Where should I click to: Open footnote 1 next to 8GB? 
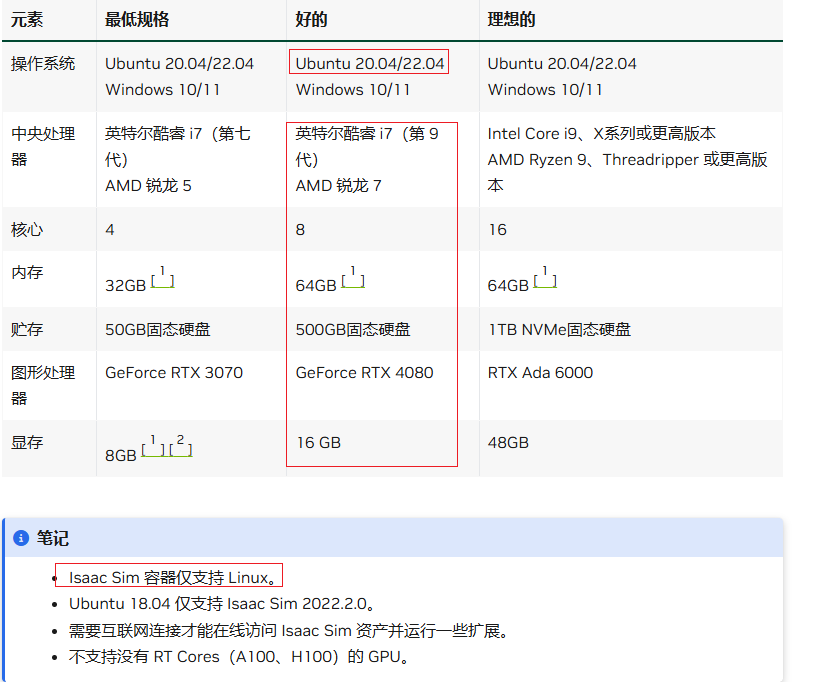coord(154,446)
